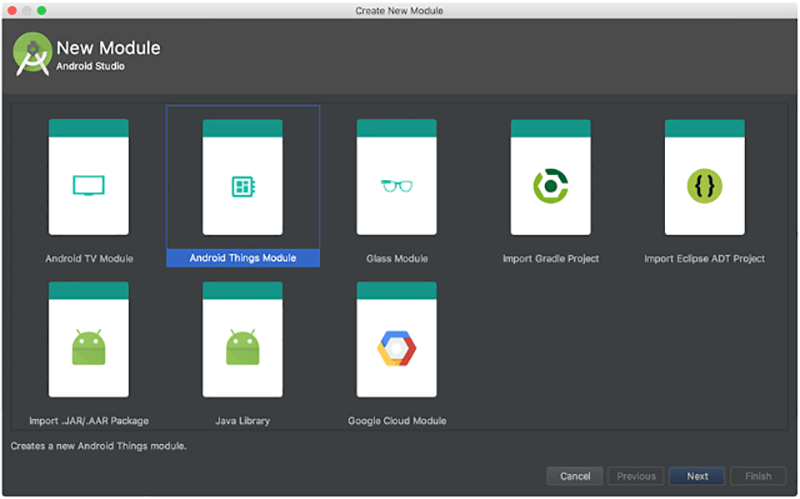This screenshot has width=800, height=499.
Task: Click the 'Creates a new Android Things module.' description
Action: [98, 446]
